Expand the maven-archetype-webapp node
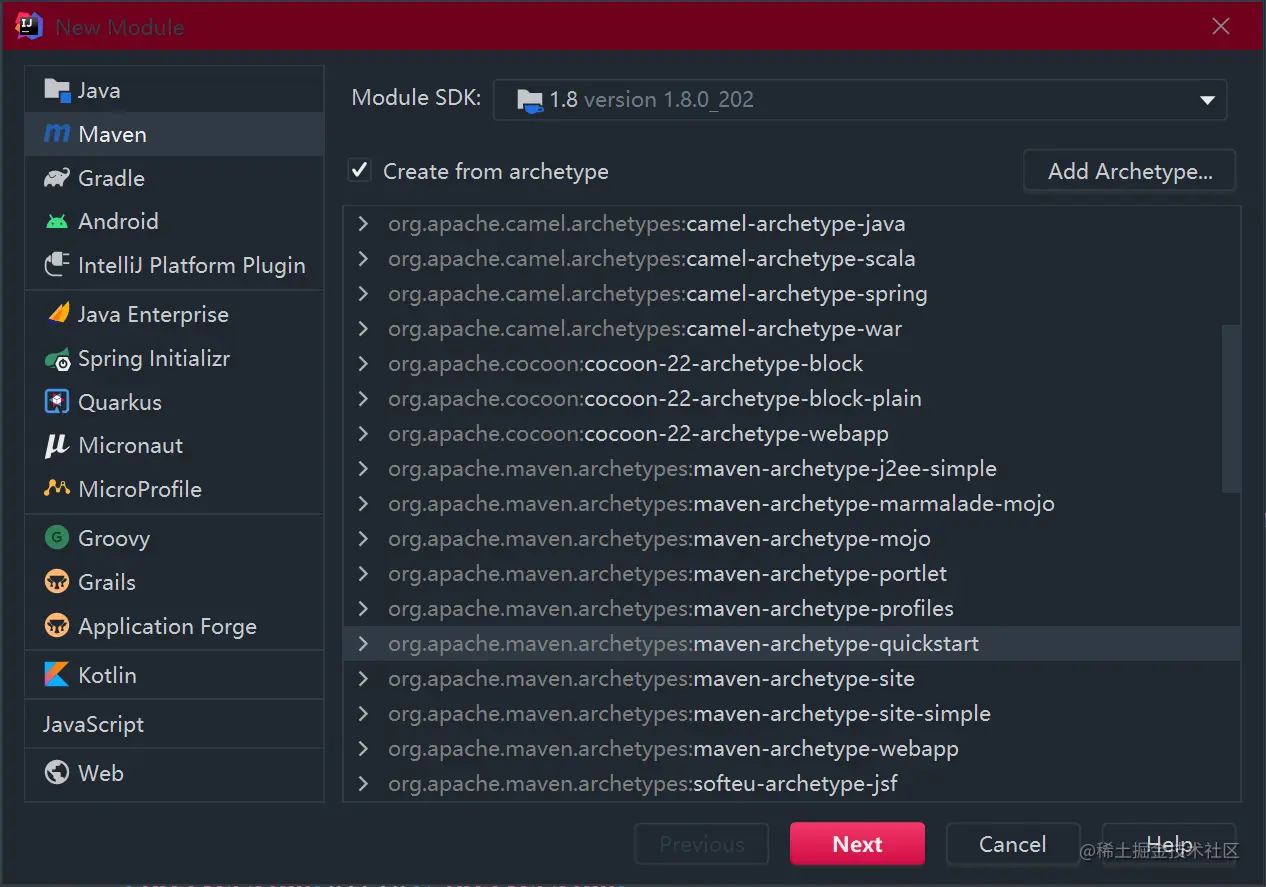Screen dimensions: 1266x887 (363, 749)
